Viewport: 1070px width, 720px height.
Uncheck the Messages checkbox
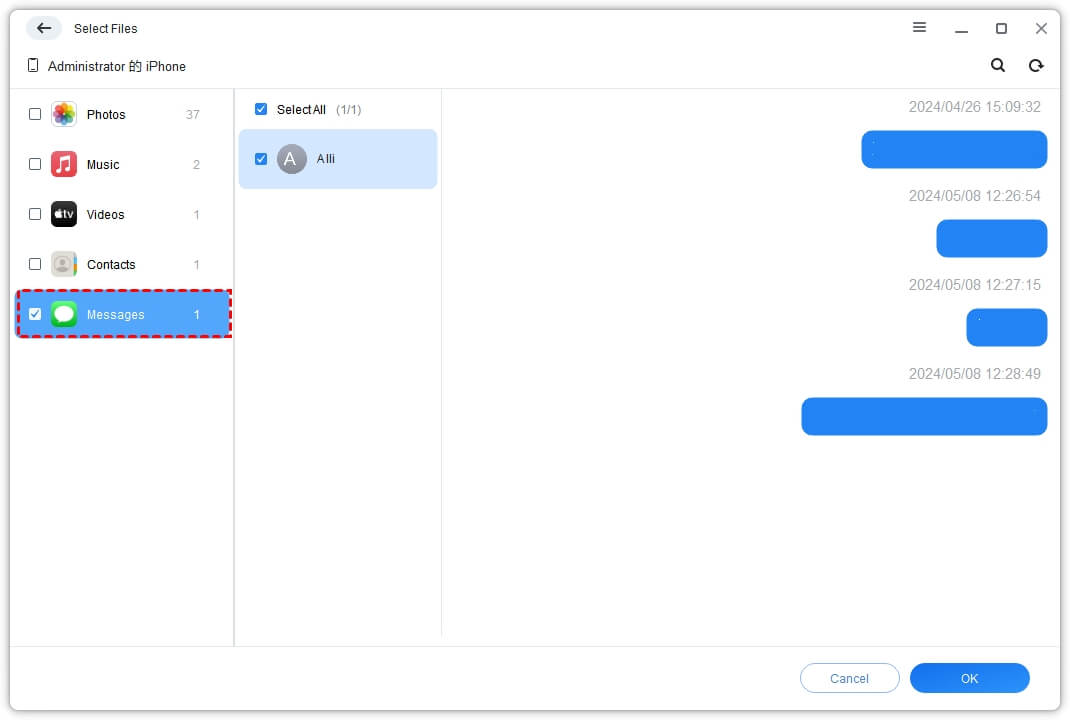pos(35,314)
